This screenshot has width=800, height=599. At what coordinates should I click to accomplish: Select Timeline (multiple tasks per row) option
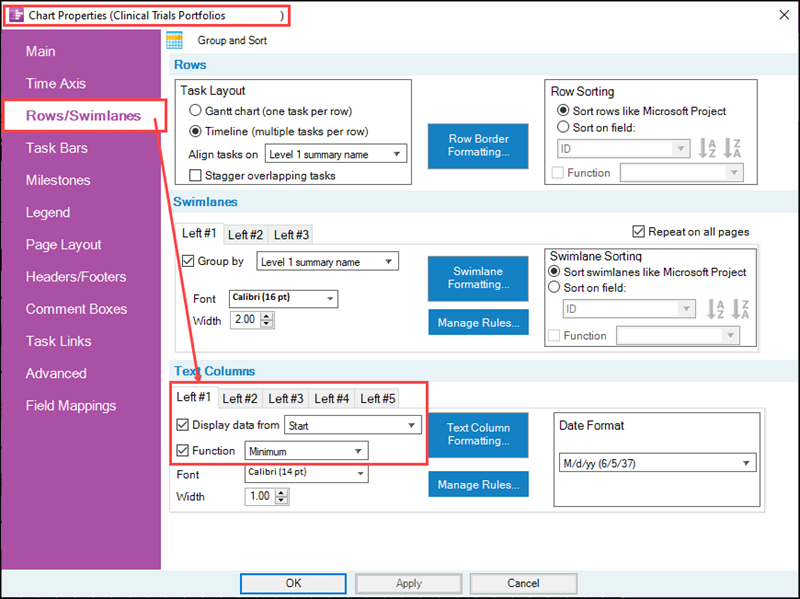[x=195, y=131]
